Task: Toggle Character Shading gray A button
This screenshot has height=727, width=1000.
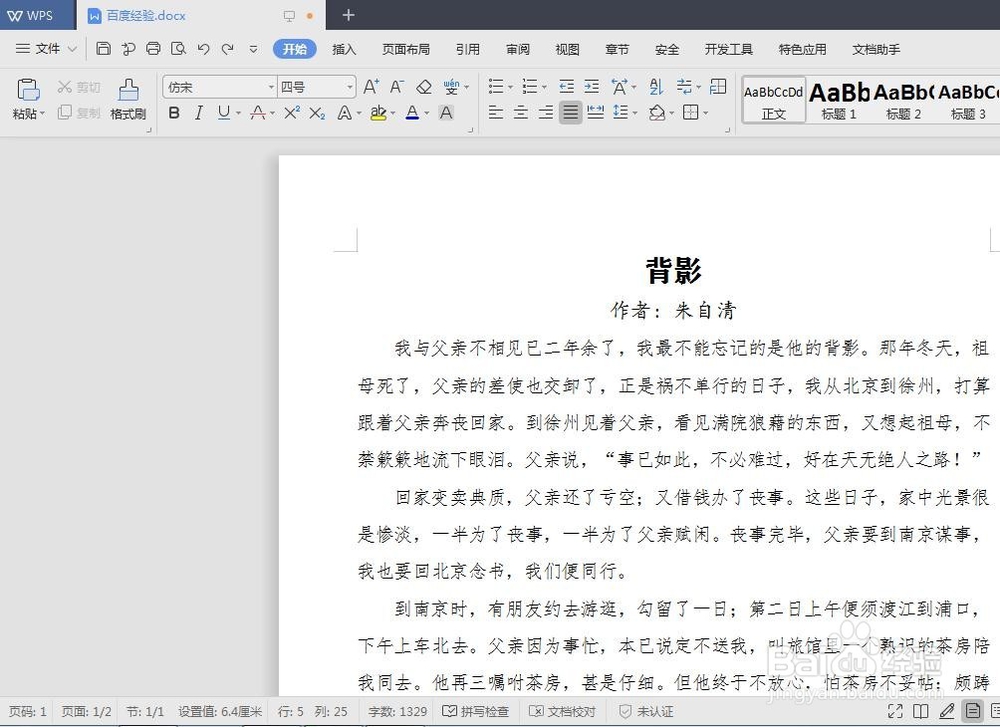Action: [446, 113]
